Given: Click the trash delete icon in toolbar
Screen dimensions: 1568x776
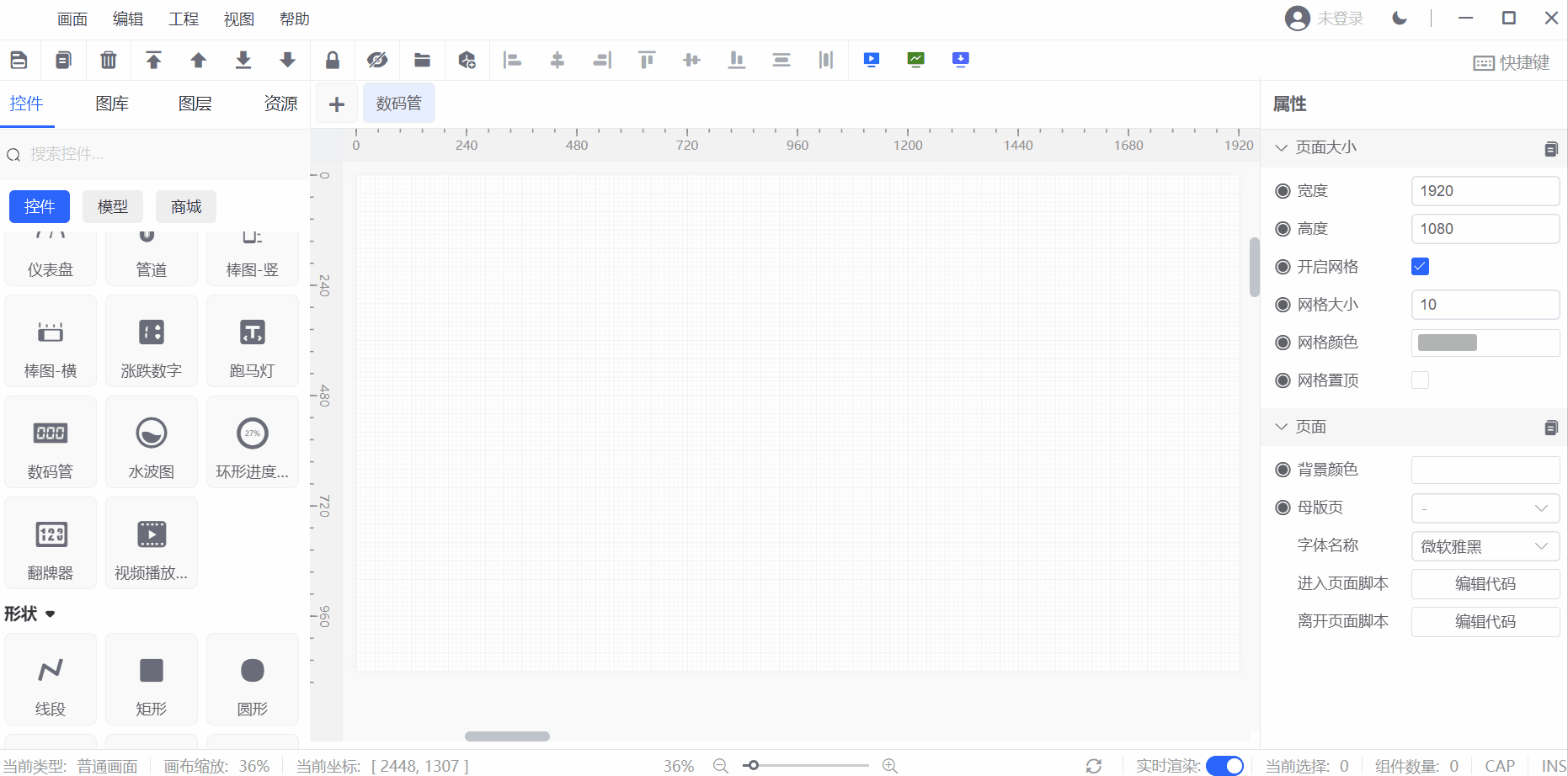Looking at the screenshot, I should [109, 60].
